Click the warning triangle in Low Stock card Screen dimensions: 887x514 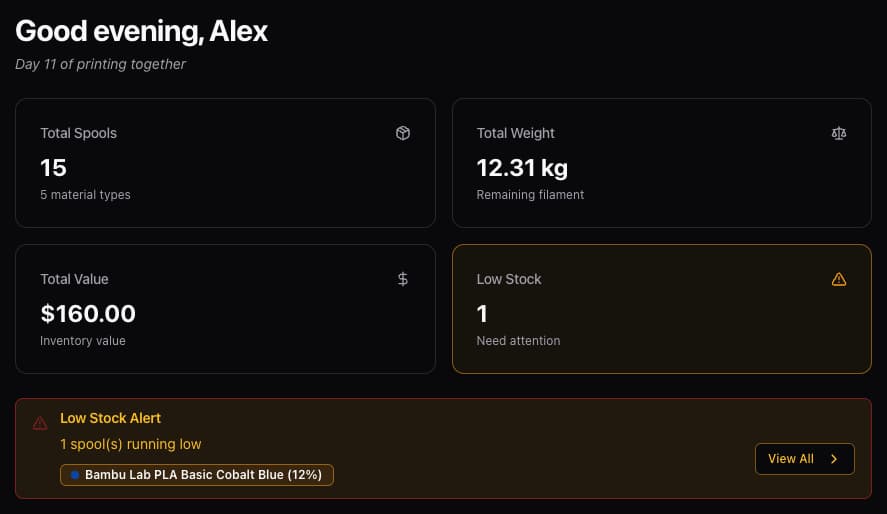[839, 279]
